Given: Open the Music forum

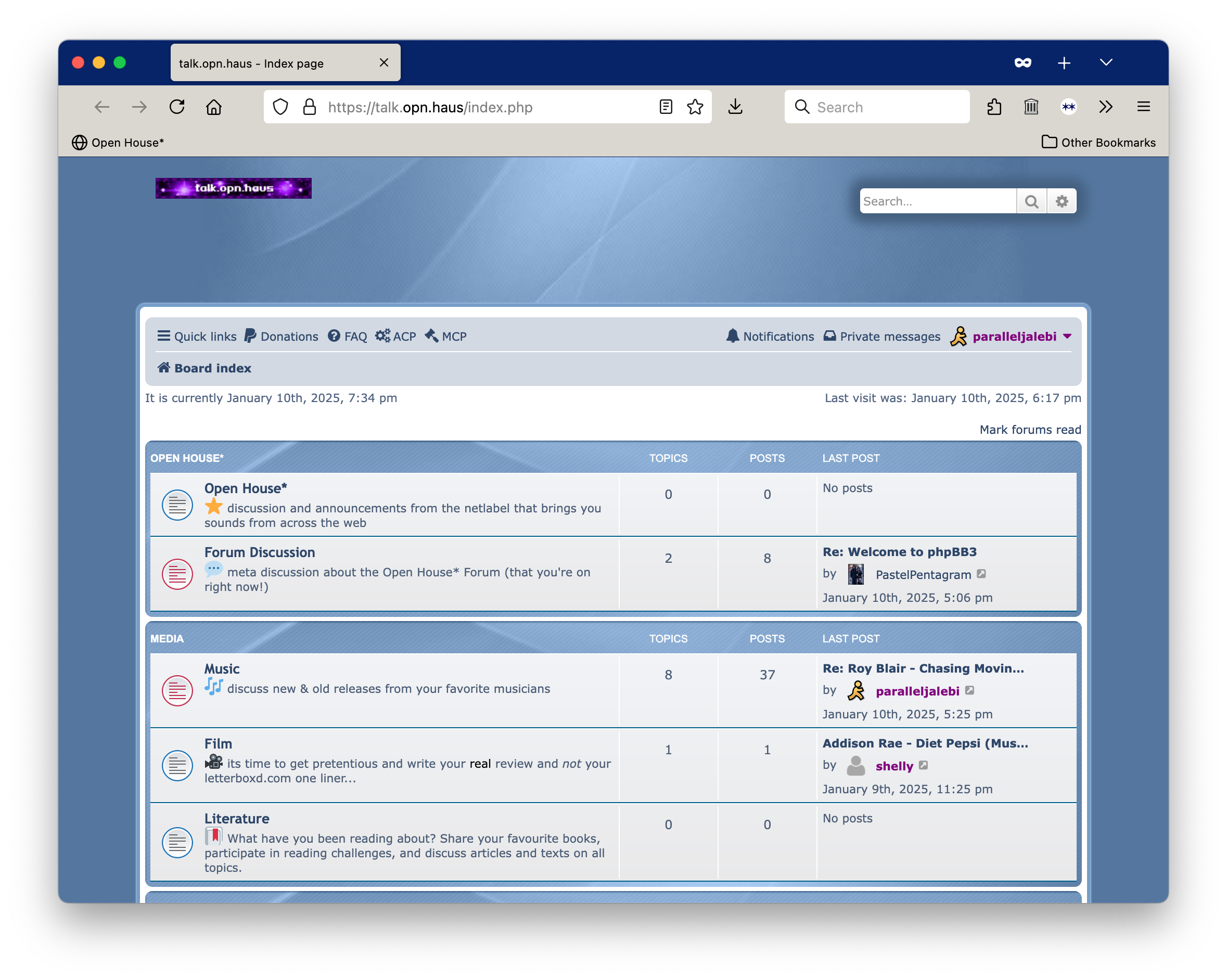Looking at the screenshot, I should click(x=222, y=669).
